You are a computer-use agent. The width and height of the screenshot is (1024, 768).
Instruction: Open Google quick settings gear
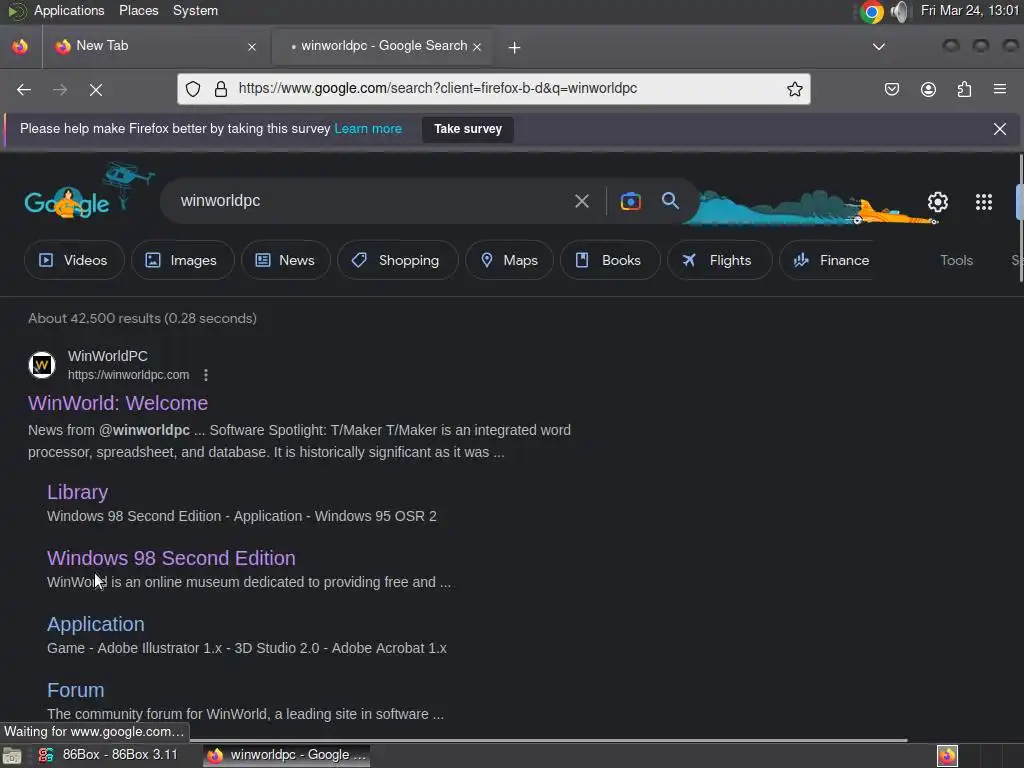click(938, 202)
